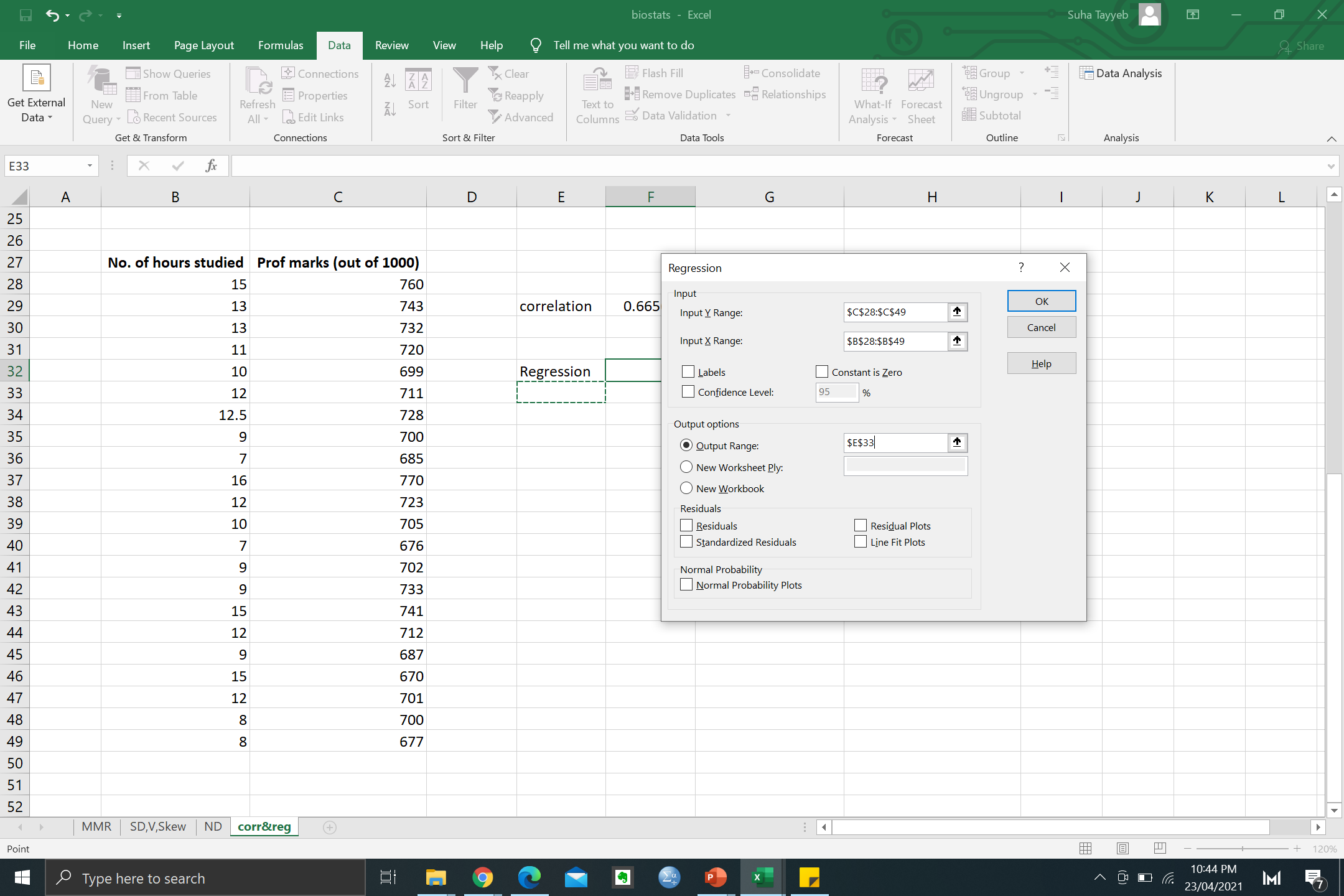Click OK to run the regression
Screen dimensions: 1344x896
(x=1040, y=300)
